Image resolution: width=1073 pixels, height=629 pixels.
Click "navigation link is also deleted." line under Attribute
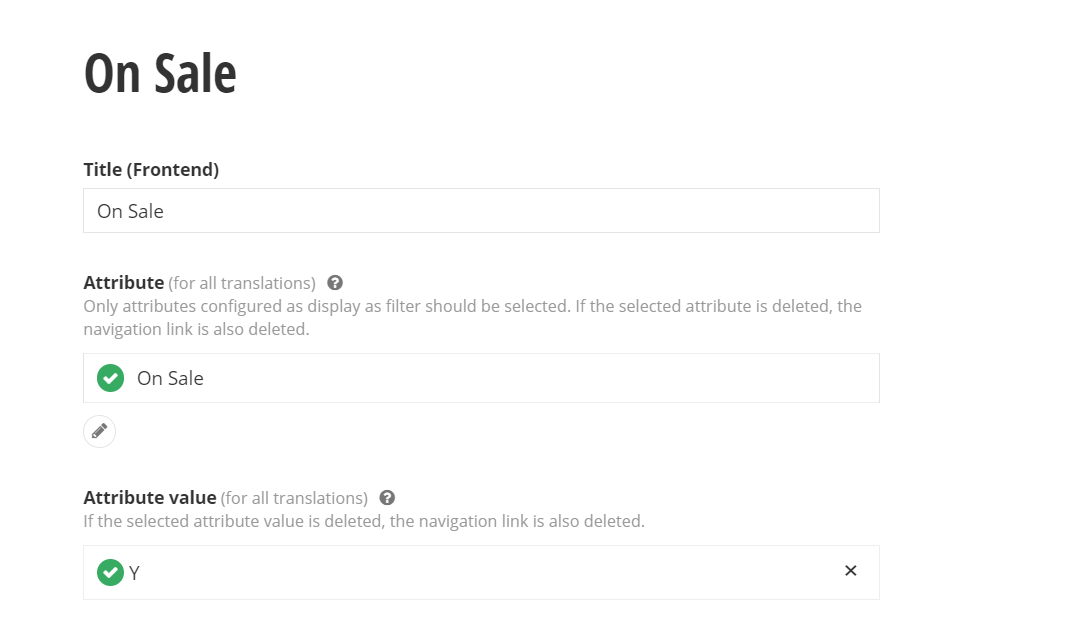[x=196, y=329]
